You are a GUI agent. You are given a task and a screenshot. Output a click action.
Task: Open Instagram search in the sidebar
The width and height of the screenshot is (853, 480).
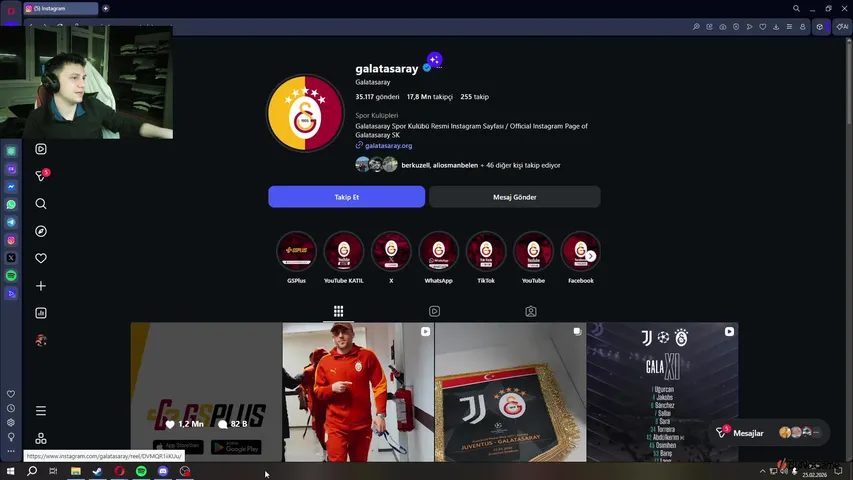(41, 204)
